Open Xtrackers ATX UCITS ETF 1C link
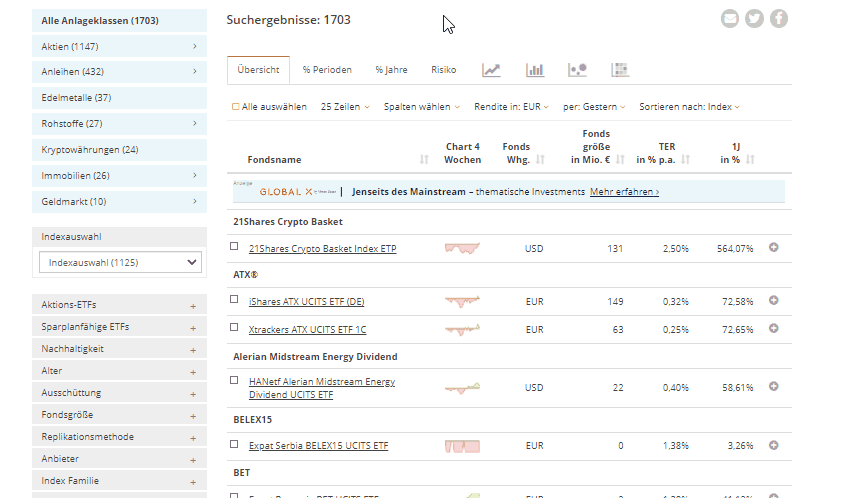Image resolution: width=845 pixels, height=498 pixels. coord(307,329)
